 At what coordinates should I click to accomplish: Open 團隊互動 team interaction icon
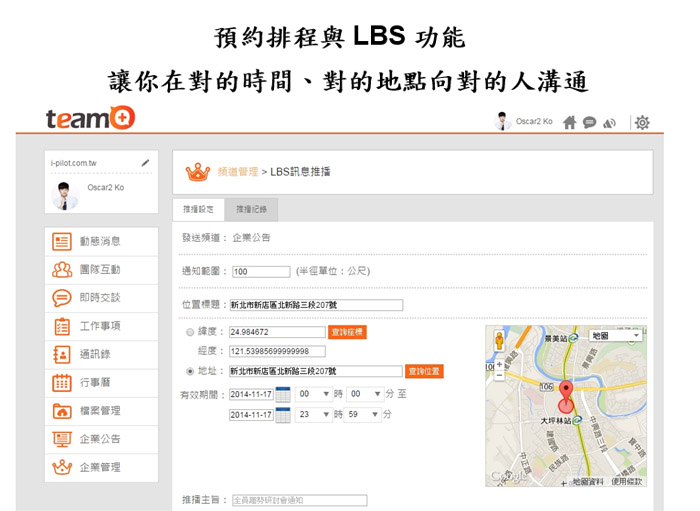[x=62, y=270]
